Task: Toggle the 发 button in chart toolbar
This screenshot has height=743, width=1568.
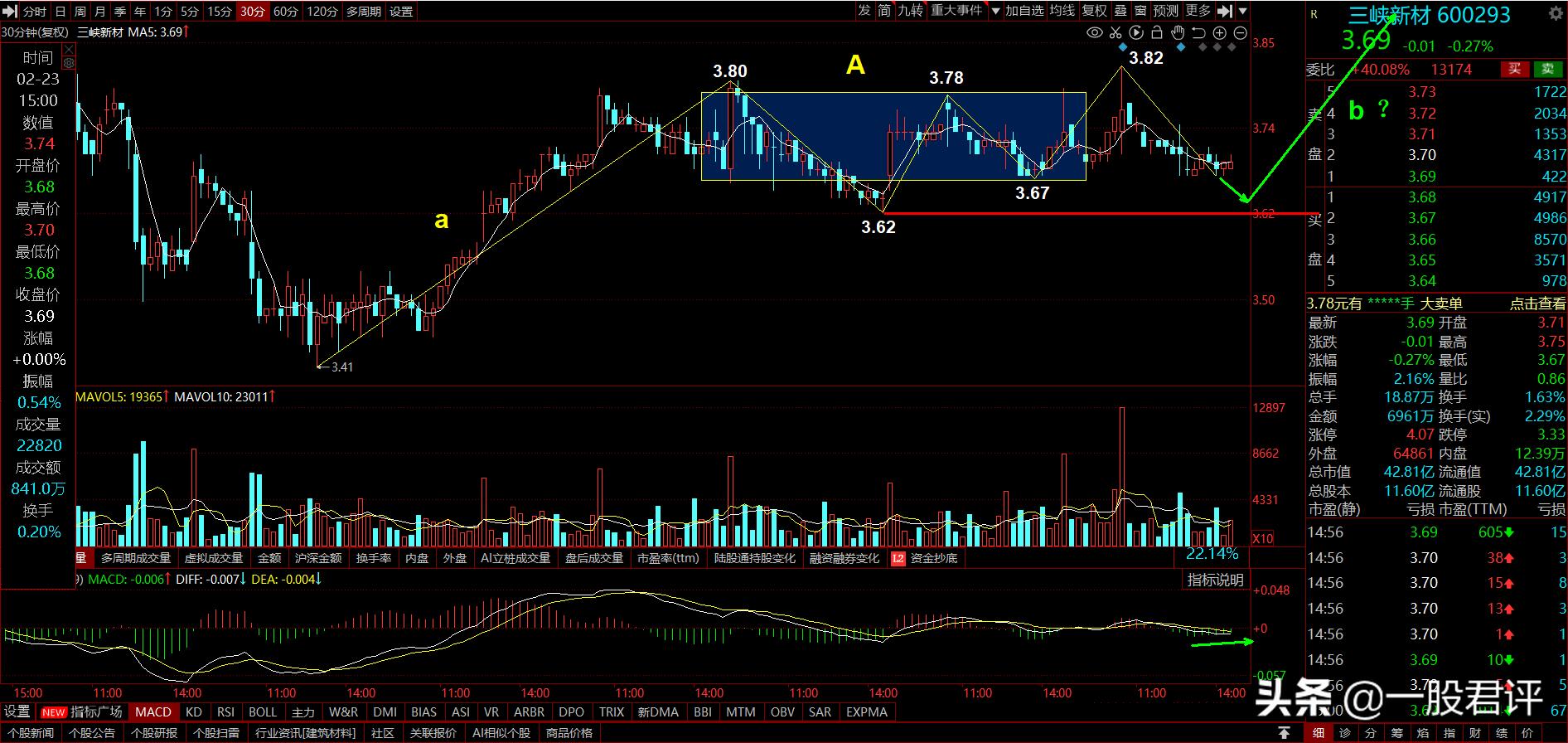Action: [864, 11]
